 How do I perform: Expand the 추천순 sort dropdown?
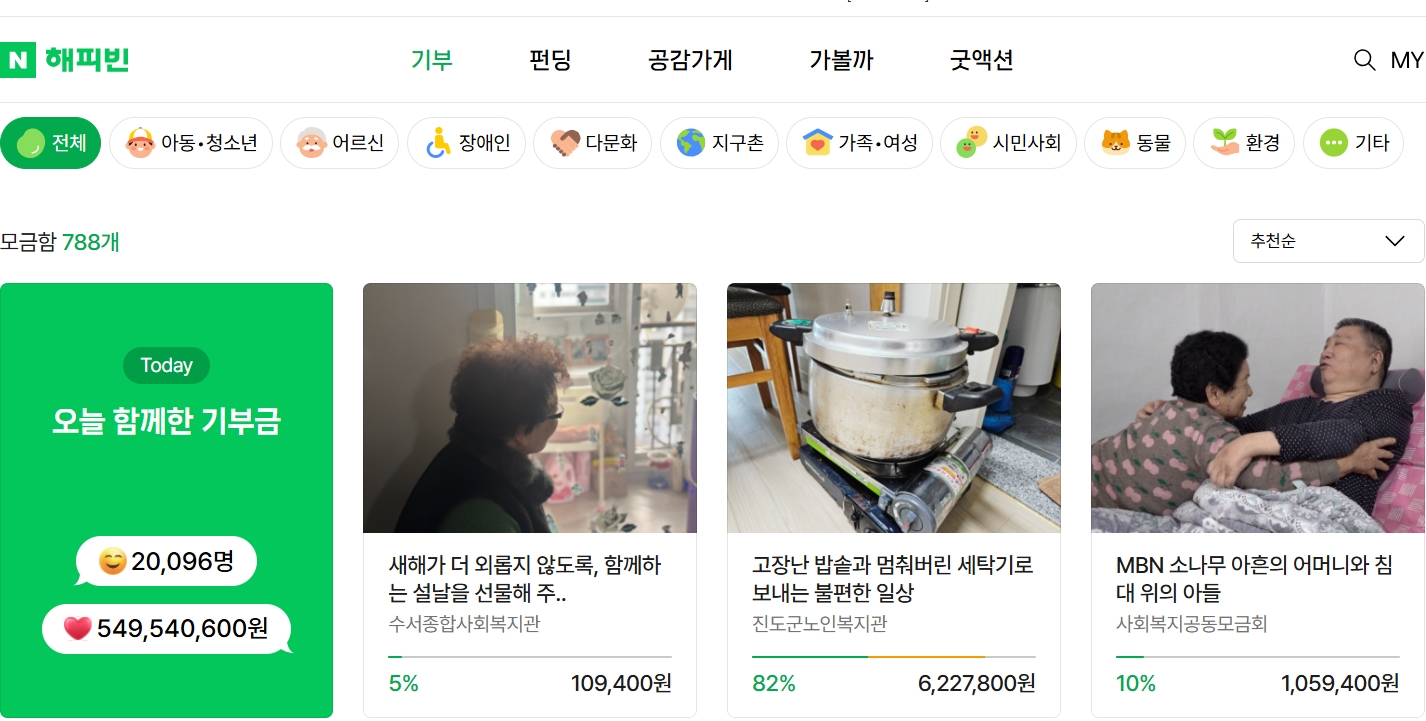click(1328, 241)
